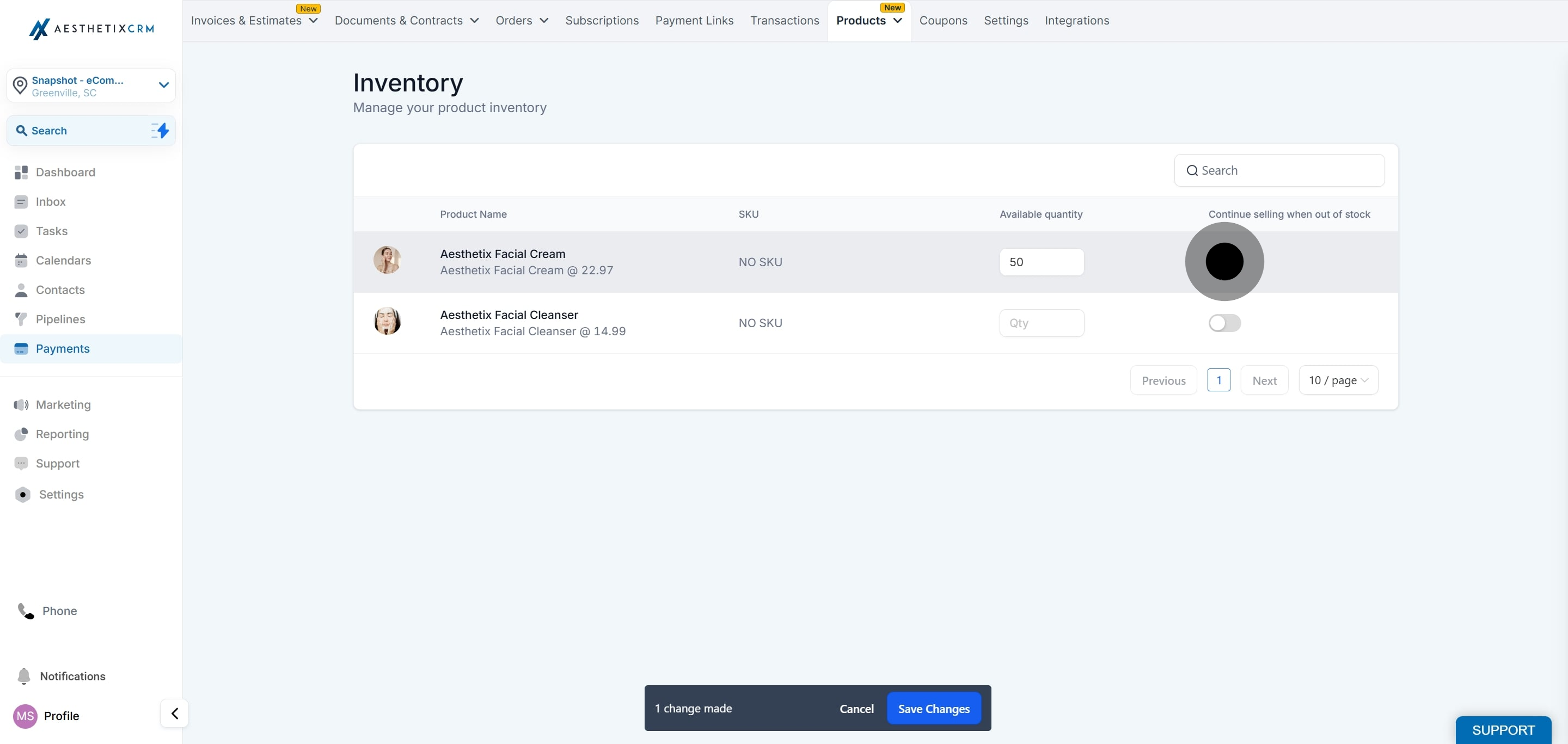
Task: Click the SKU column header
Action: pos(748,214)
